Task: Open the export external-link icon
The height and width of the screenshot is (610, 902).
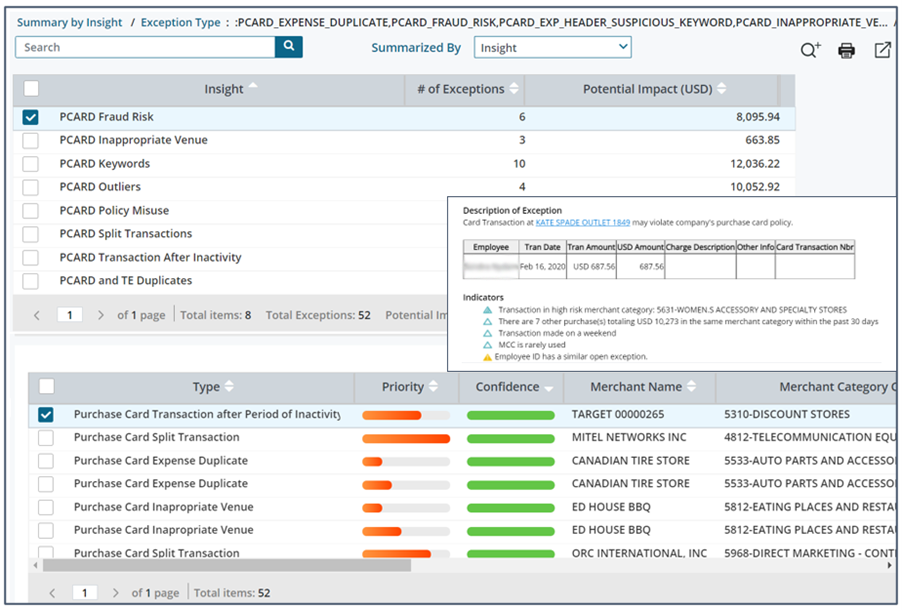Action: pos(882,50)
